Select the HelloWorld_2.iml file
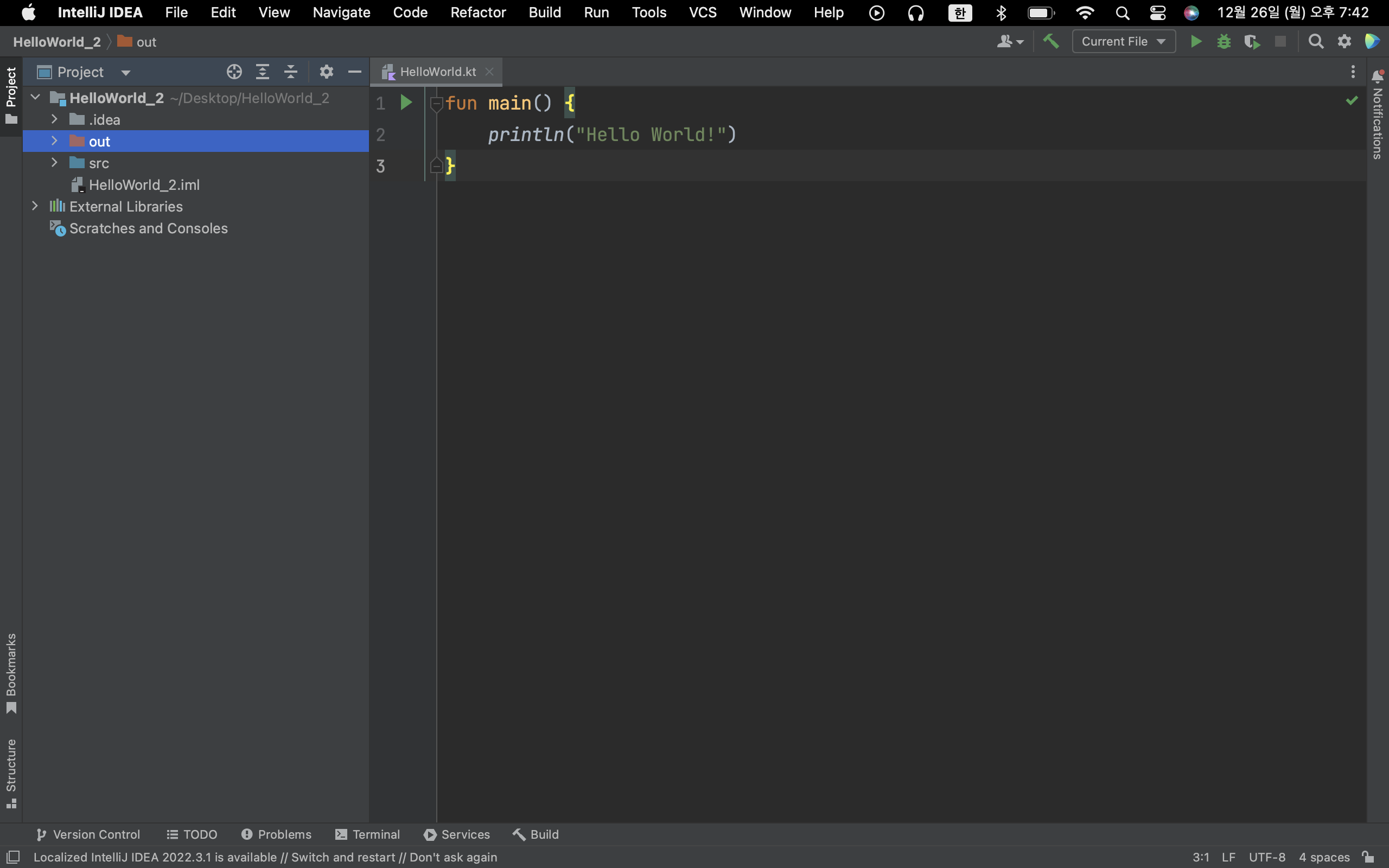Image resolution: width=1389 pixels, height=868 pixels. (144, 185)
